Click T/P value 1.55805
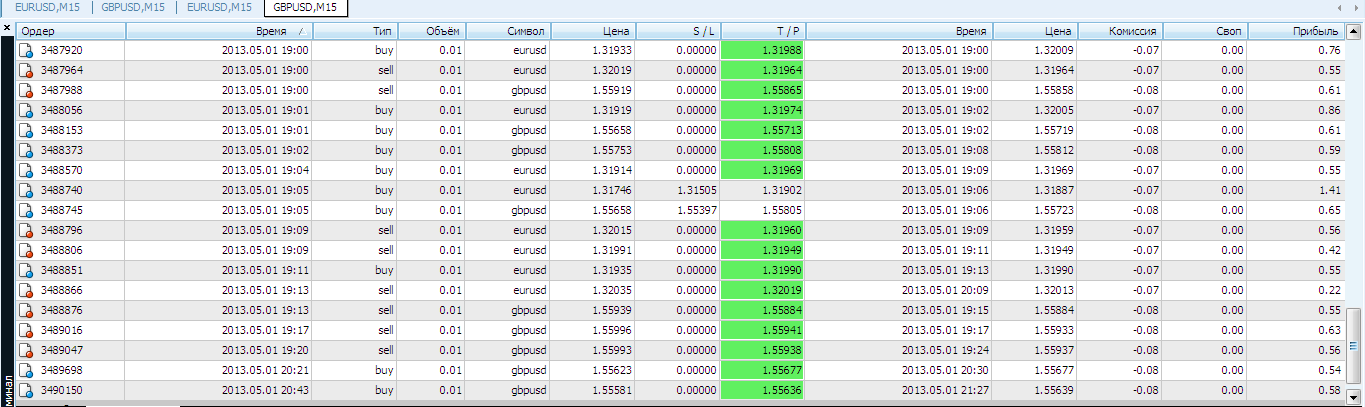The image size is (1365, 407). coord(781,210)
